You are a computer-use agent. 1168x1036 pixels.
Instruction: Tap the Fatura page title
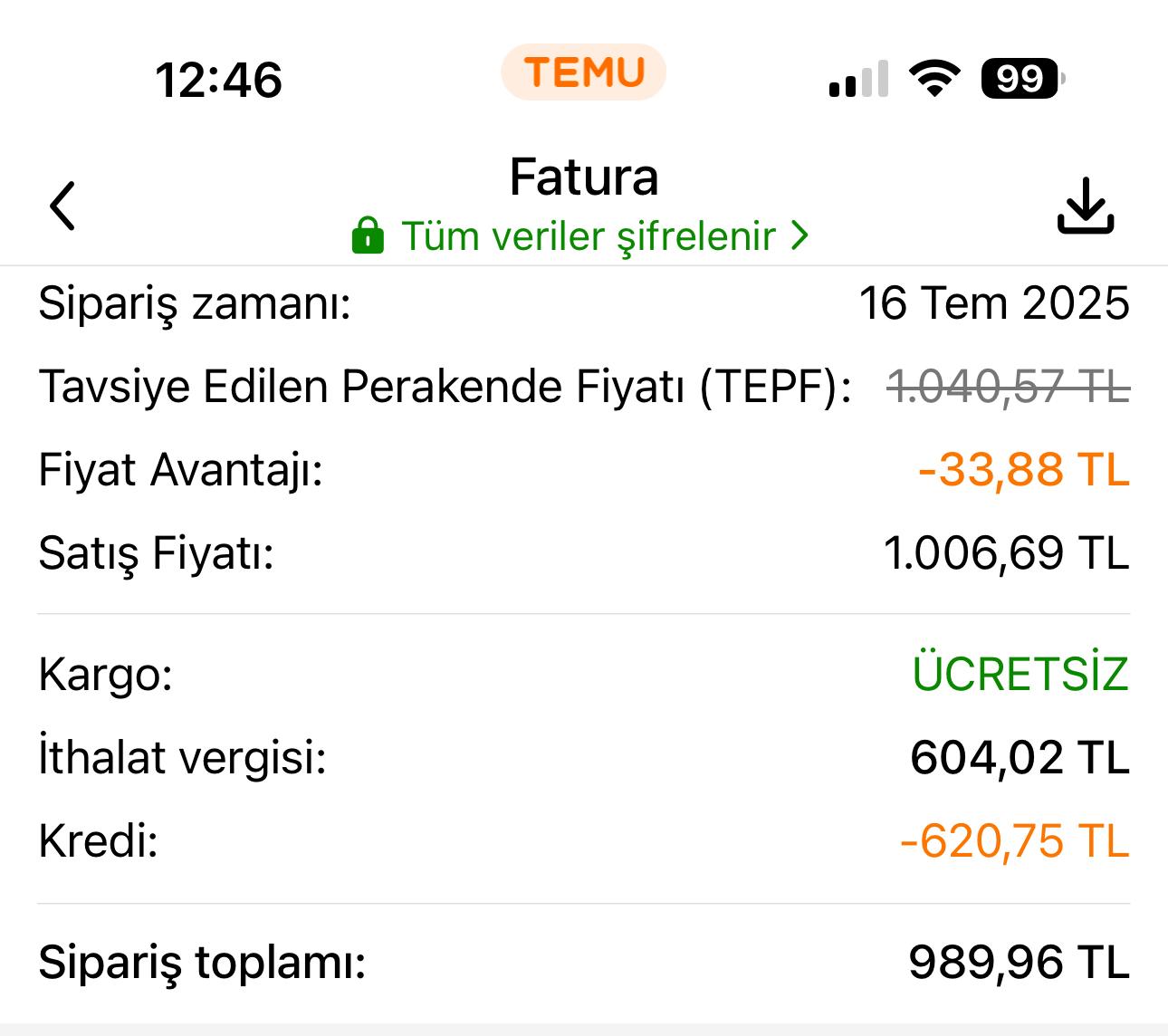(x=584, y=176)
